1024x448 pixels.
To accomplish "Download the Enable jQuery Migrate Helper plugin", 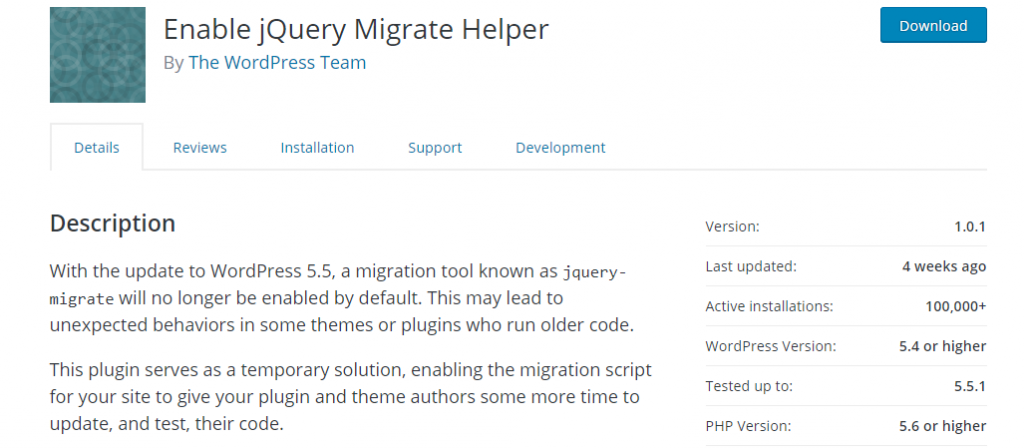I will 933,25.
